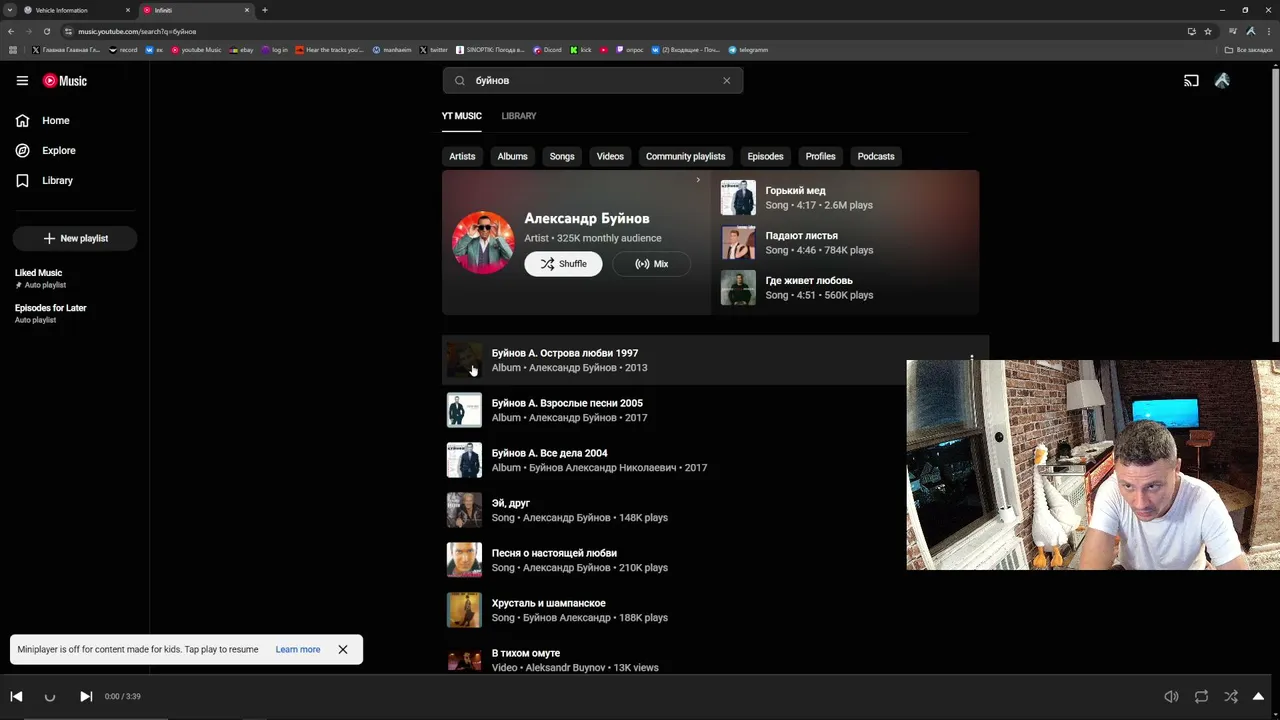Screen dimensions: 1280x720
Task: Click install app icon in address bar
Action: 1191,31
